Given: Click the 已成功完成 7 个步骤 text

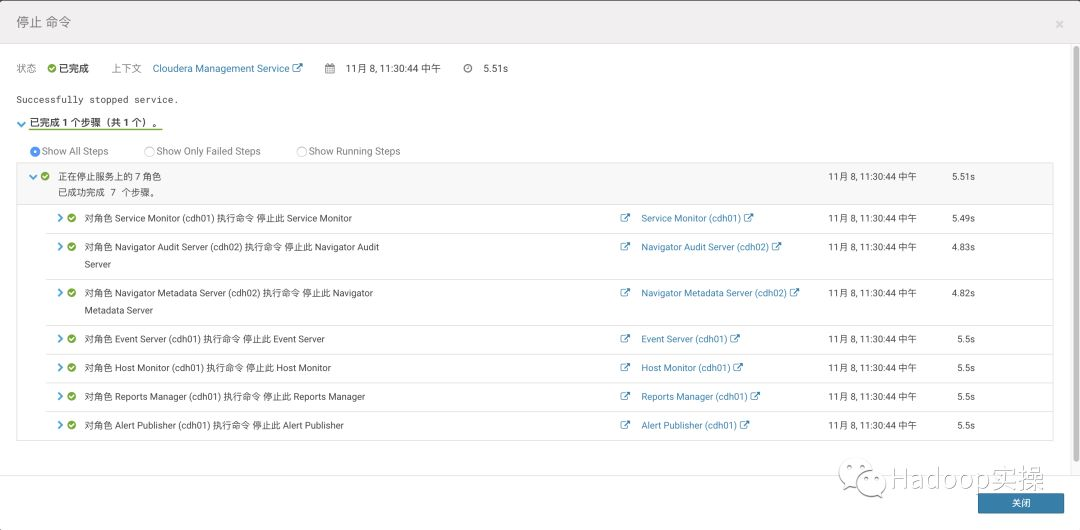Looking at the screenshot, I should tap(107, 192).
